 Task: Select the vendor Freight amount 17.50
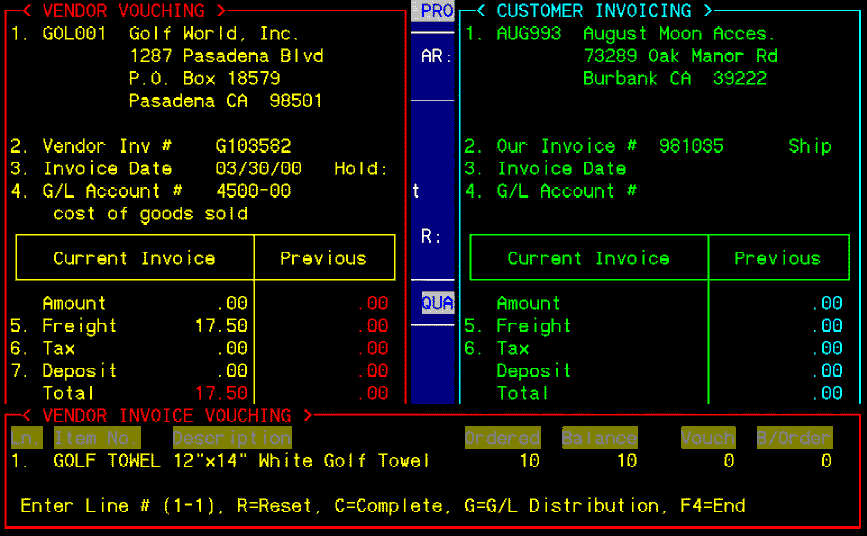pyautogui.click(x=221, y=326)
